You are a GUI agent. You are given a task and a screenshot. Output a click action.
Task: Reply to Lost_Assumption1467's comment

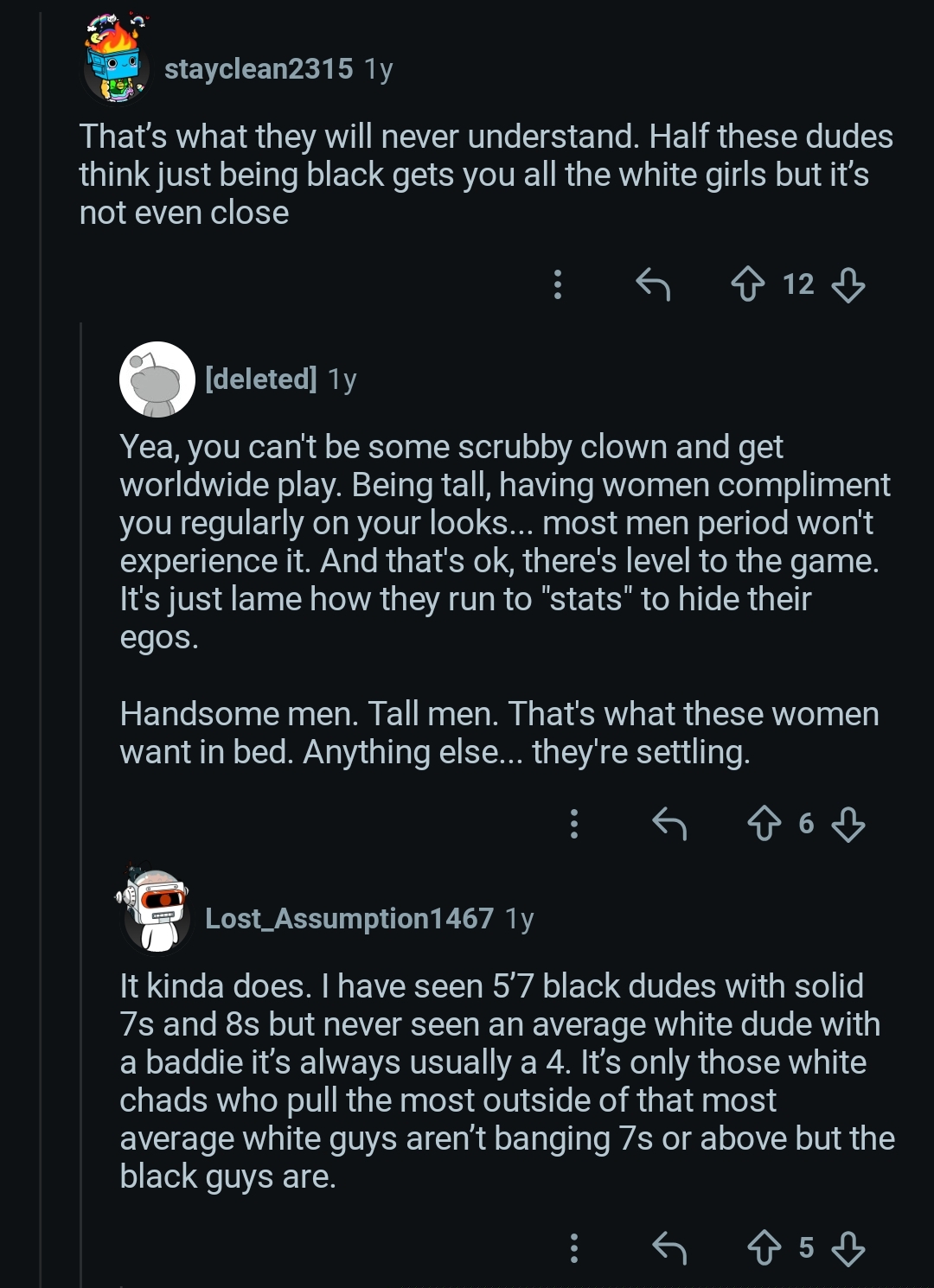point(669,1247)
